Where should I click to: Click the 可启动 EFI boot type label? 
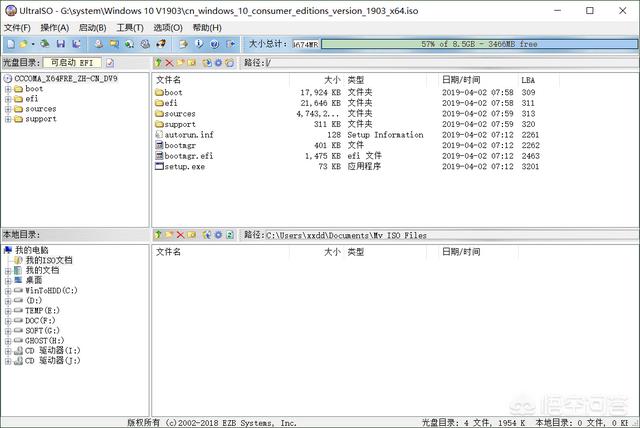pos(72,63)
